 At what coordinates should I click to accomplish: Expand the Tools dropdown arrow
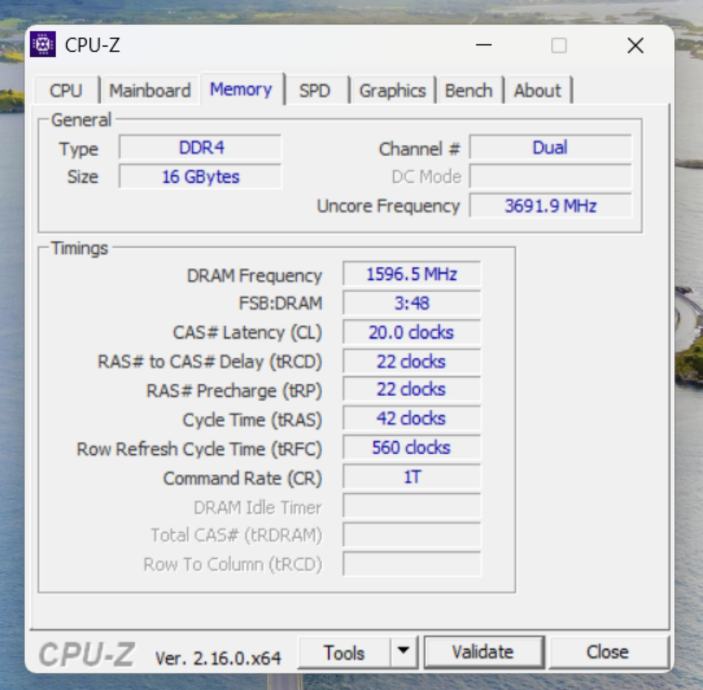pos(404,651)
